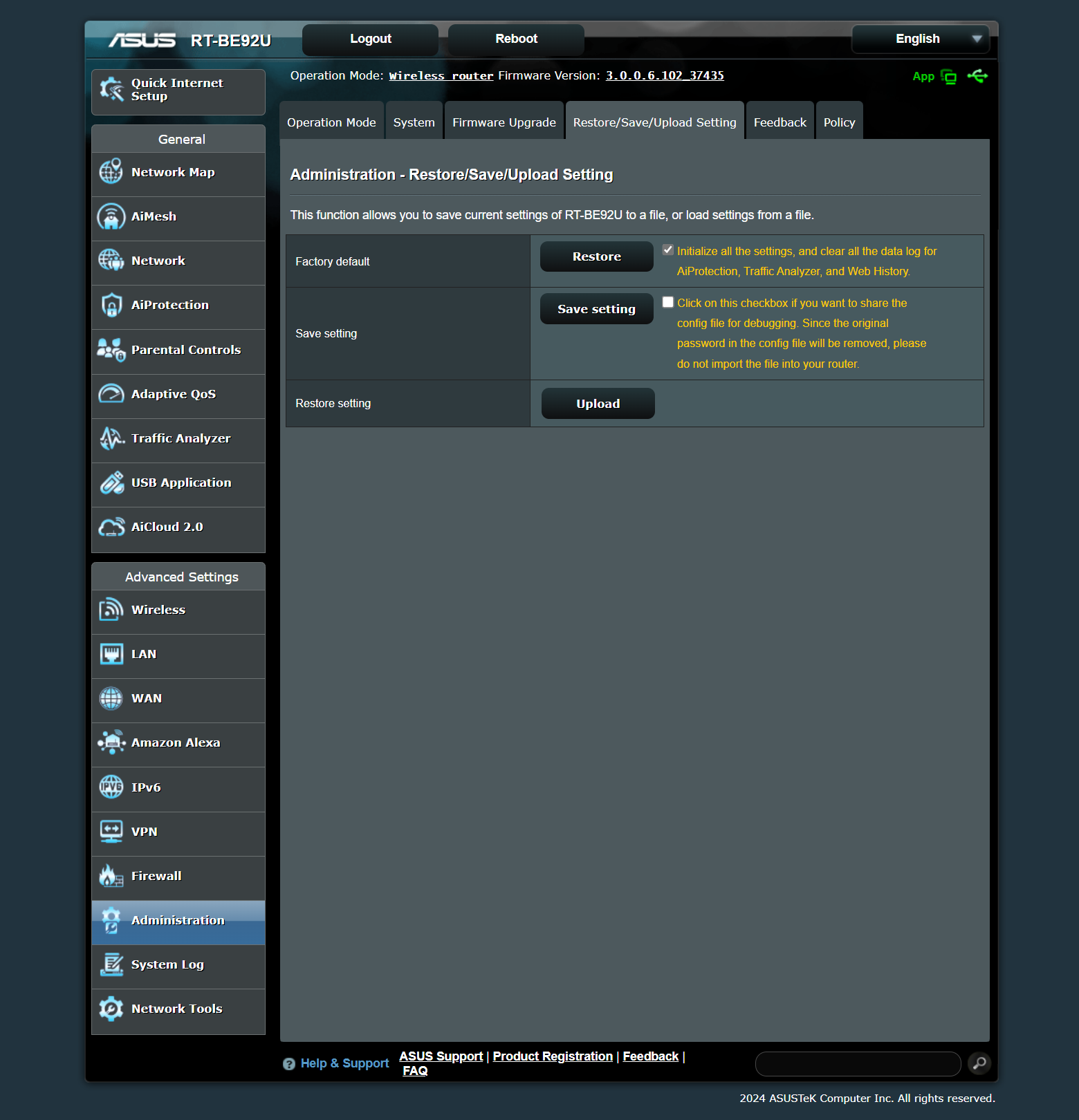The width and height of the screenshot is (1079, 1120).
Task: Open the AiCloud 2.0 cloud icon
Action: click(111, 527)
